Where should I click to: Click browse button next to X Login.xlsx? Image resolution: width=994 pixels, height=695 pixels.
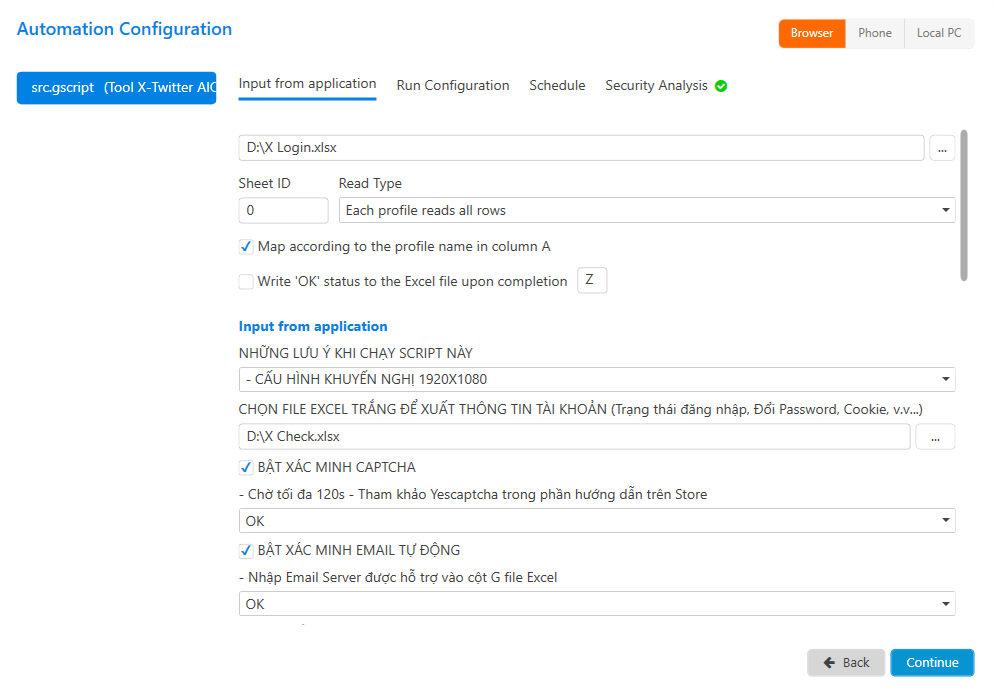pyautogui.click(x=942, y=148)
